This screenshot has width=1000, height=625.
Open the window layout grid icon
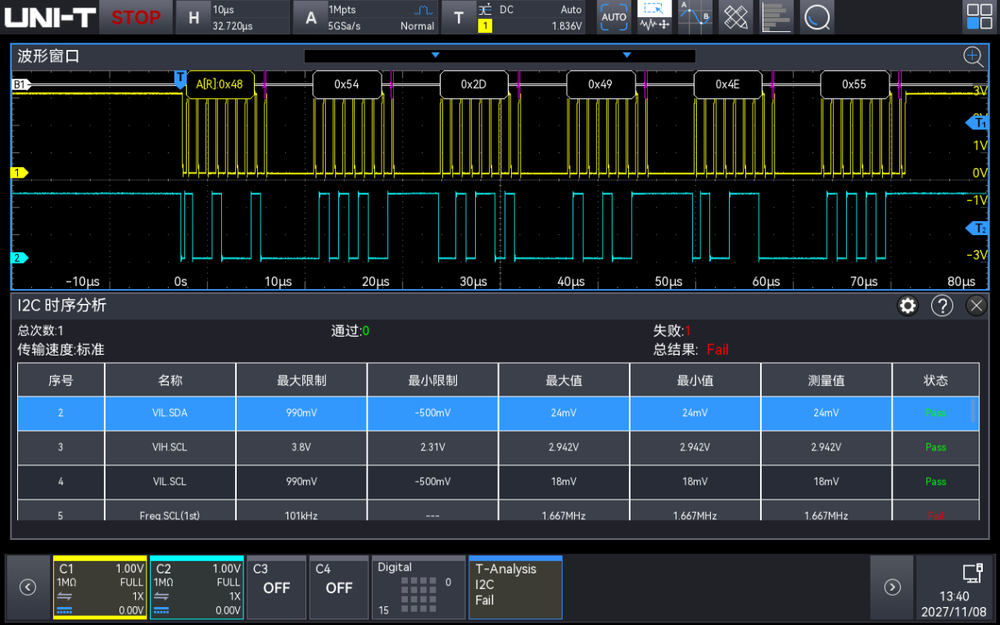click(979, 17)
